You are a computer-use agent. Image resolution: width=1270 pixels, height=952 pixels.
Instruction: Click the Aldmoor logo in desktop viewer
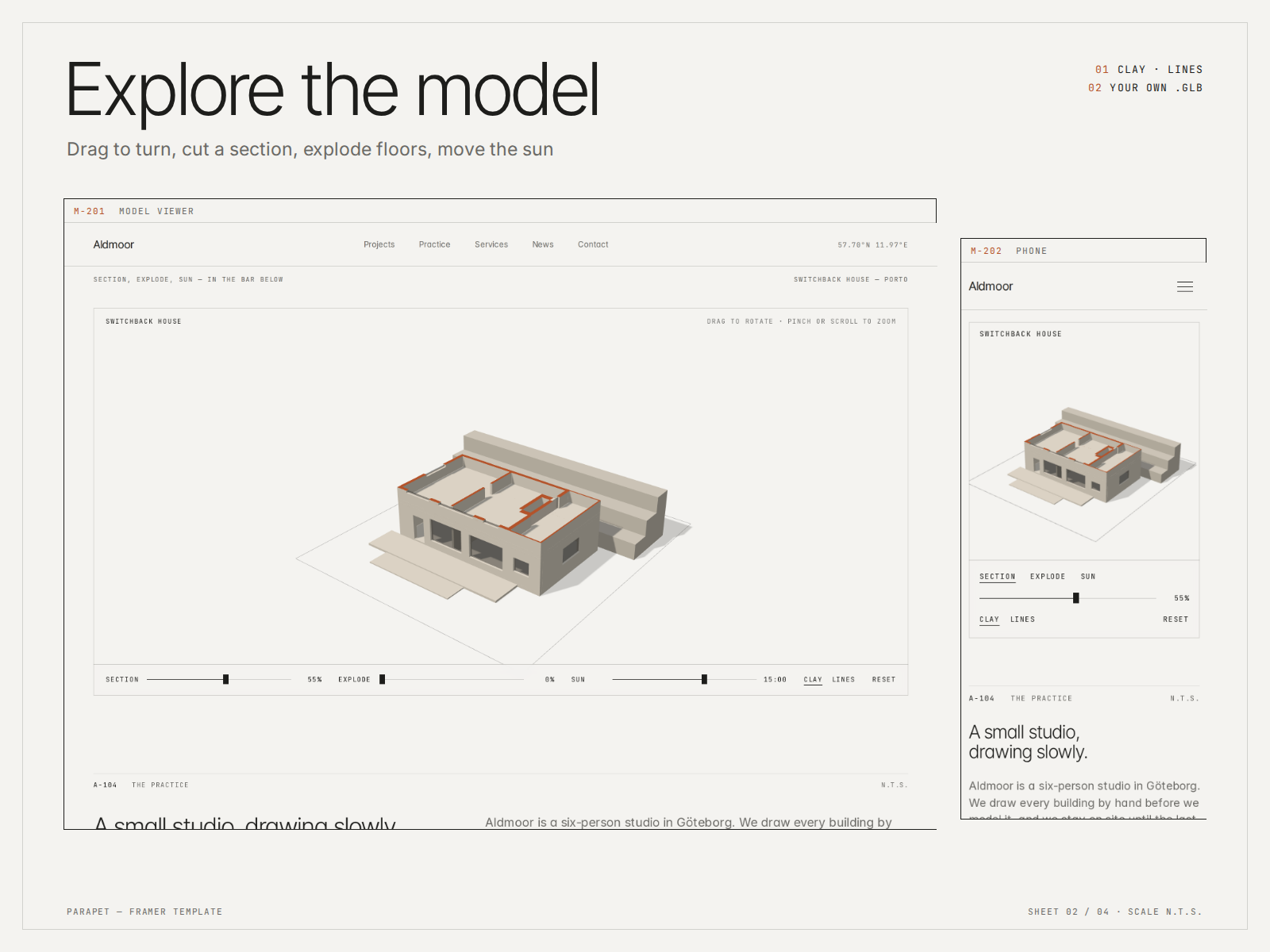pyautogui.click(x=114, y=244)
